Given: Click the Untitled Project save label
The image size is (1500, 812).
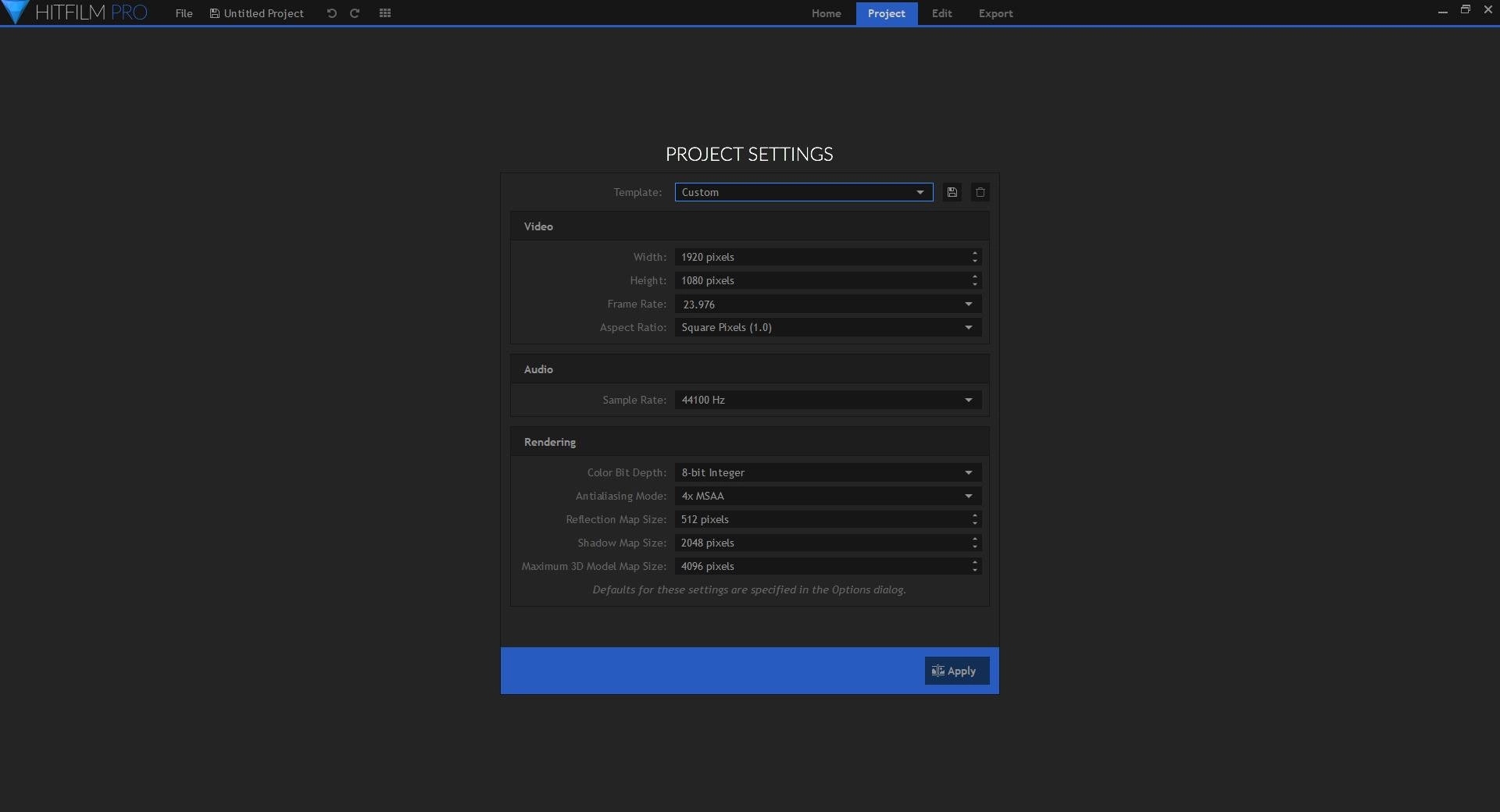Looking at the screenshot, I should [256, 13].
